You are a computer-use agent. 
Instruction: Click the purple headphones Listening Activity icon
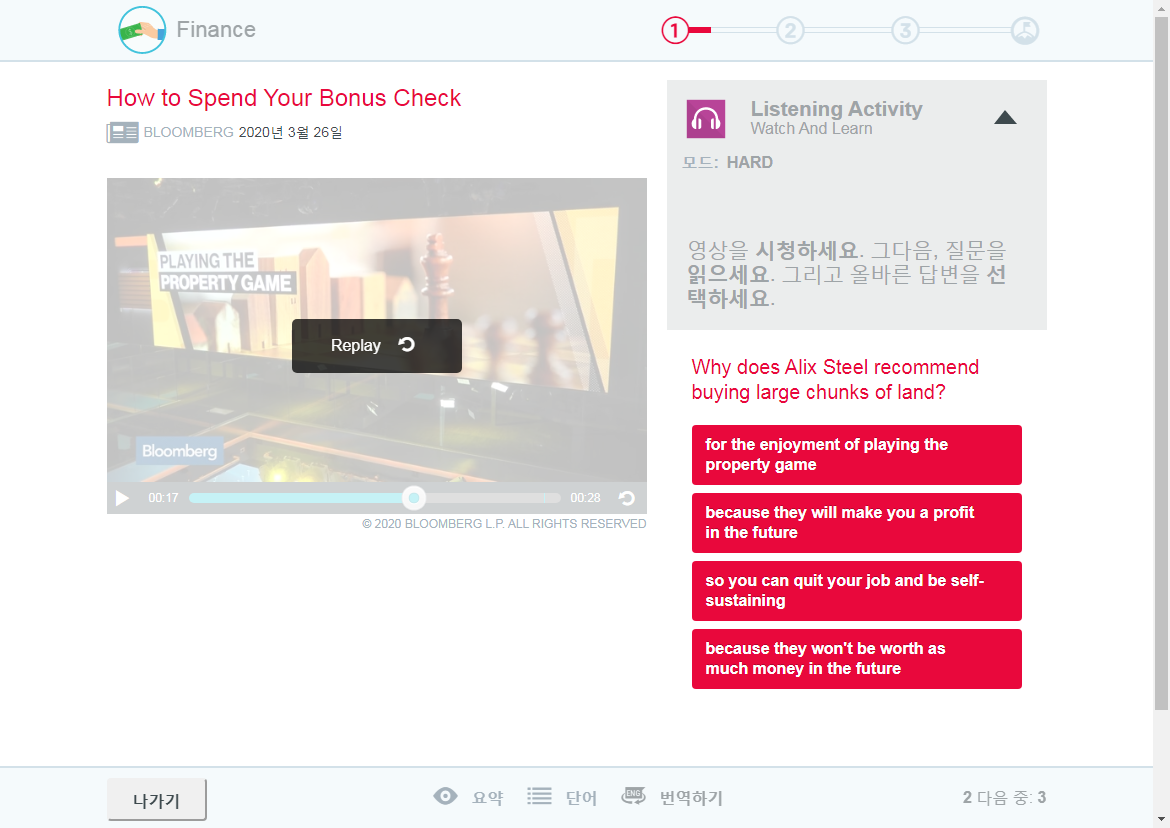pyautogui.click(x=706, y=119)
